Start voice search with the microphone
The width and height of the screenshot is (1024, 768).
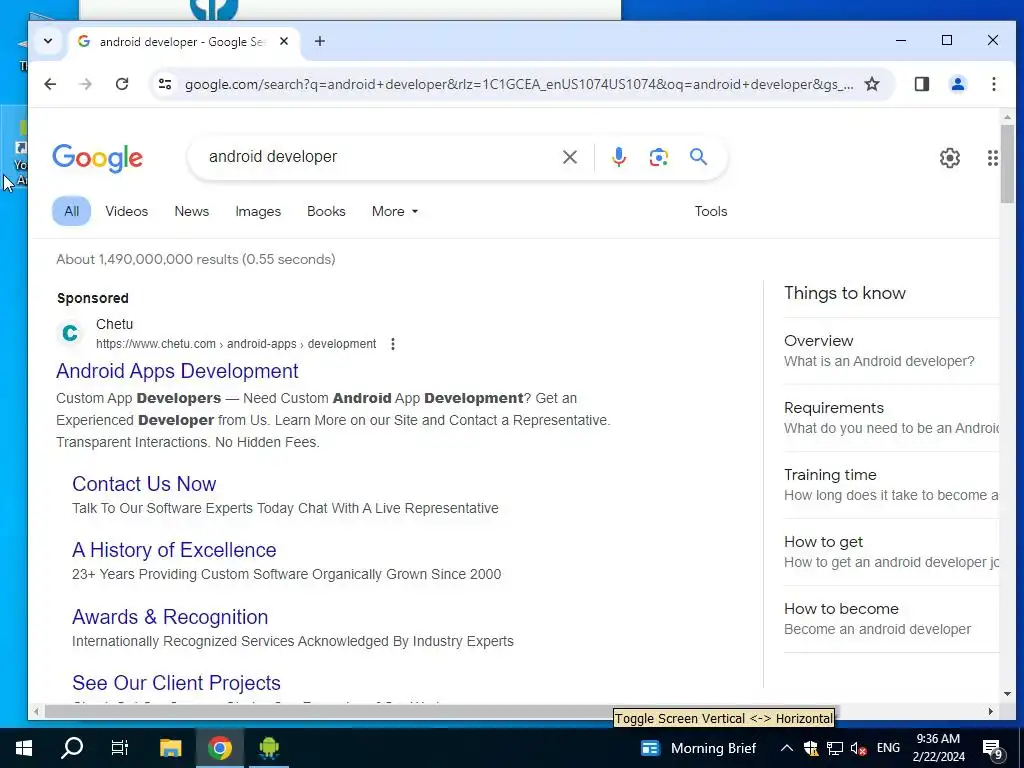coord(618,157)
